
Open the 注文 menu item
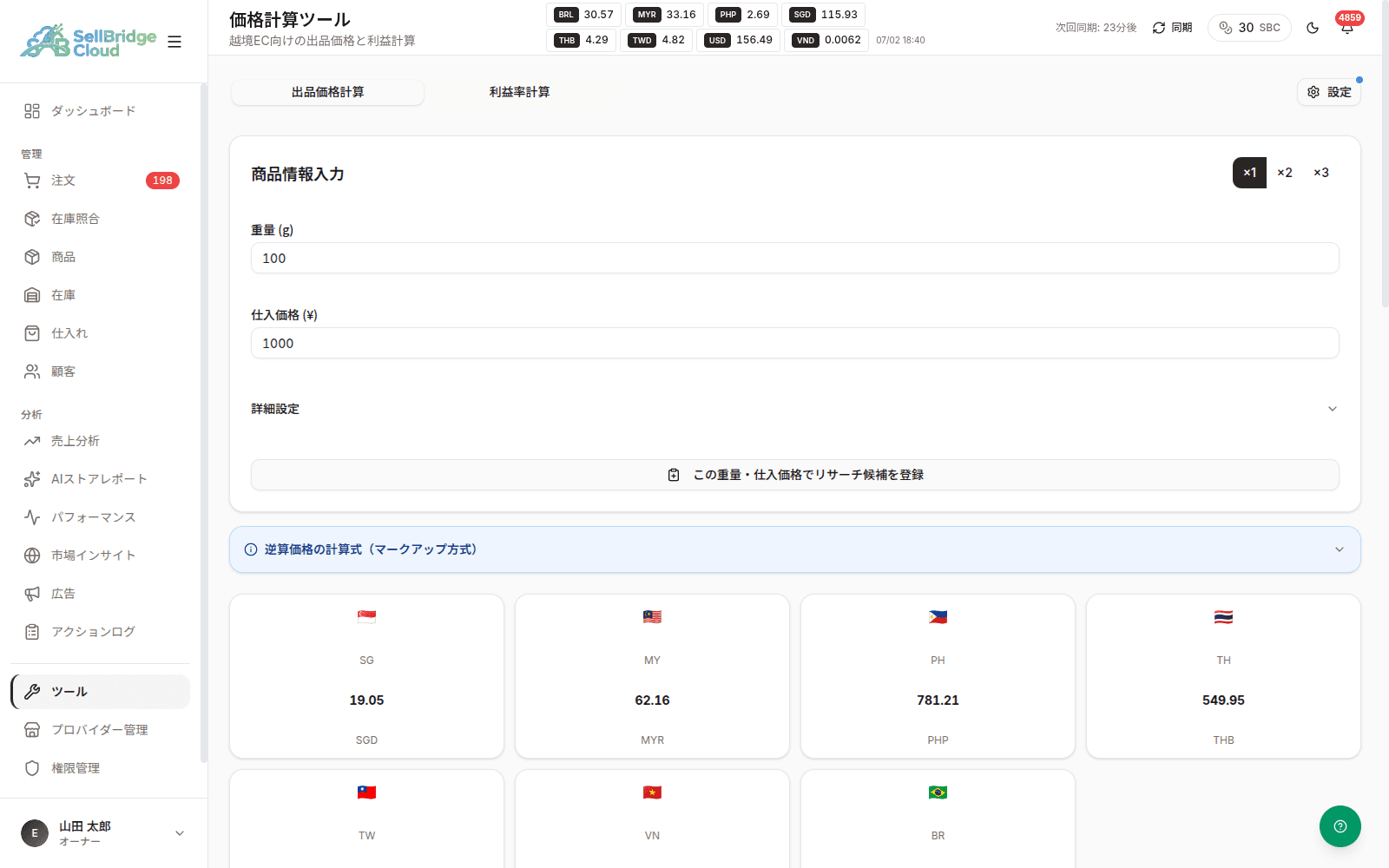click(101, 181)
